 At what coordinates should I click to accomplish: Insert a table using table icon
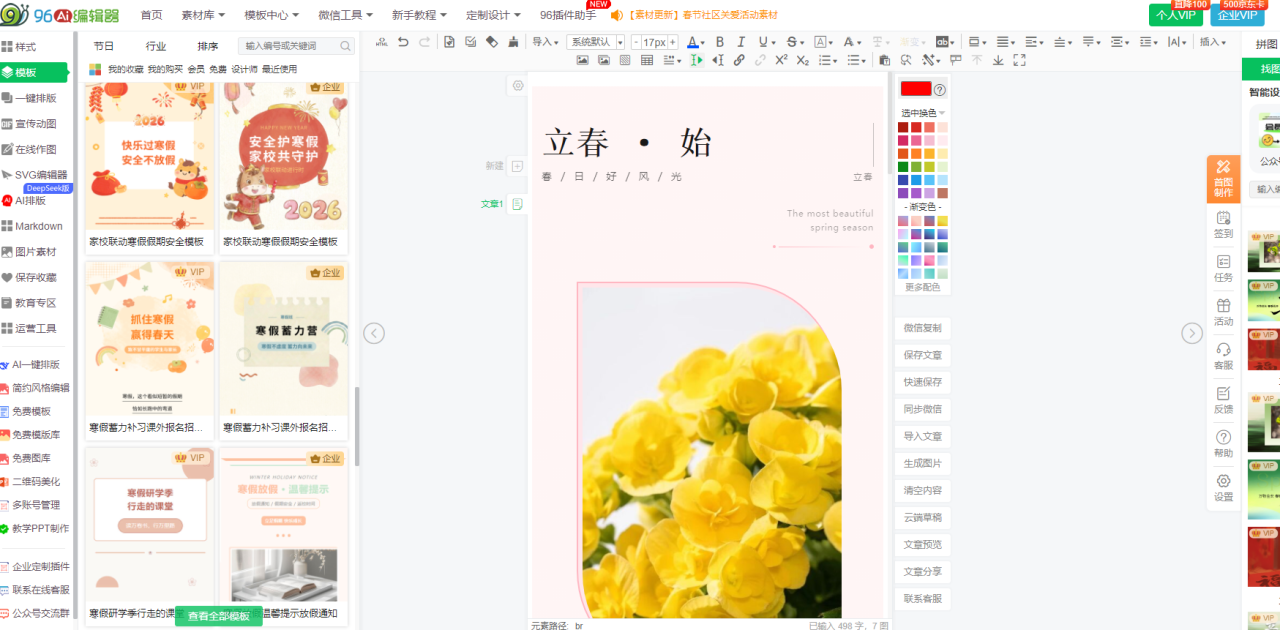(x=647, y=60)
